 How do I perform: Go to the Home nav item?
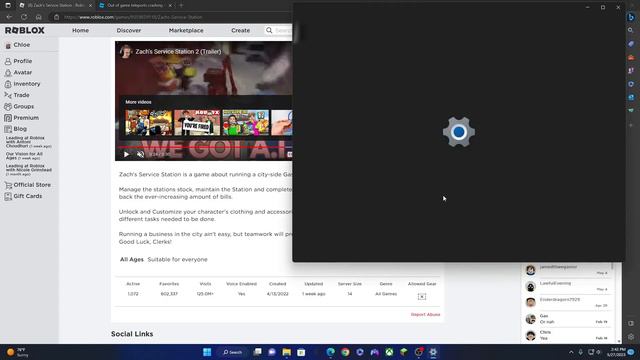point(80,31)
